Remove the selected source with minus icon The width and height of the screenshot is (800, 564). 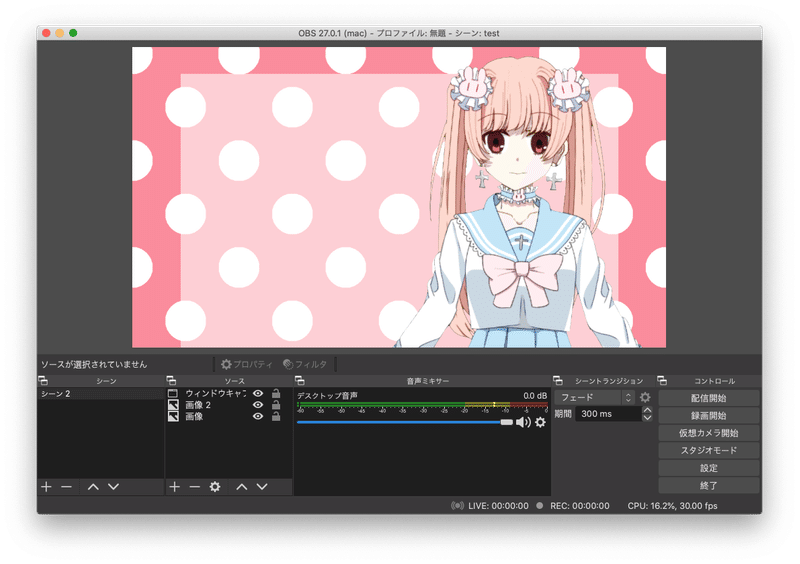(194, 487)
